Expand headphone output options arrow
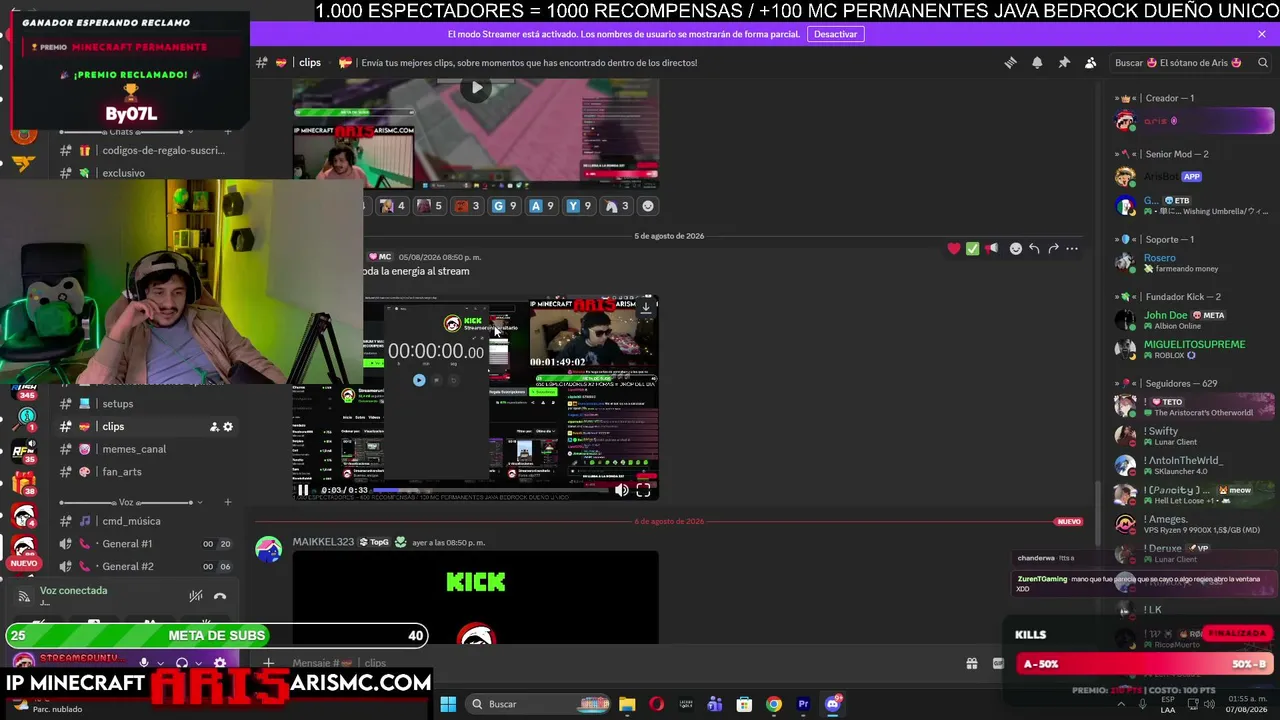Viewport: 1280px width, 720px height. pyautogui.click(x=197, y=663)
